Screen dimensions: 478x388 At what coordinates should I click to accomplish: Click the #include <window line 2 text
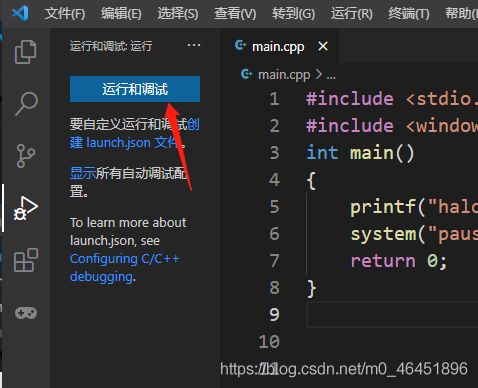[392, 126]
